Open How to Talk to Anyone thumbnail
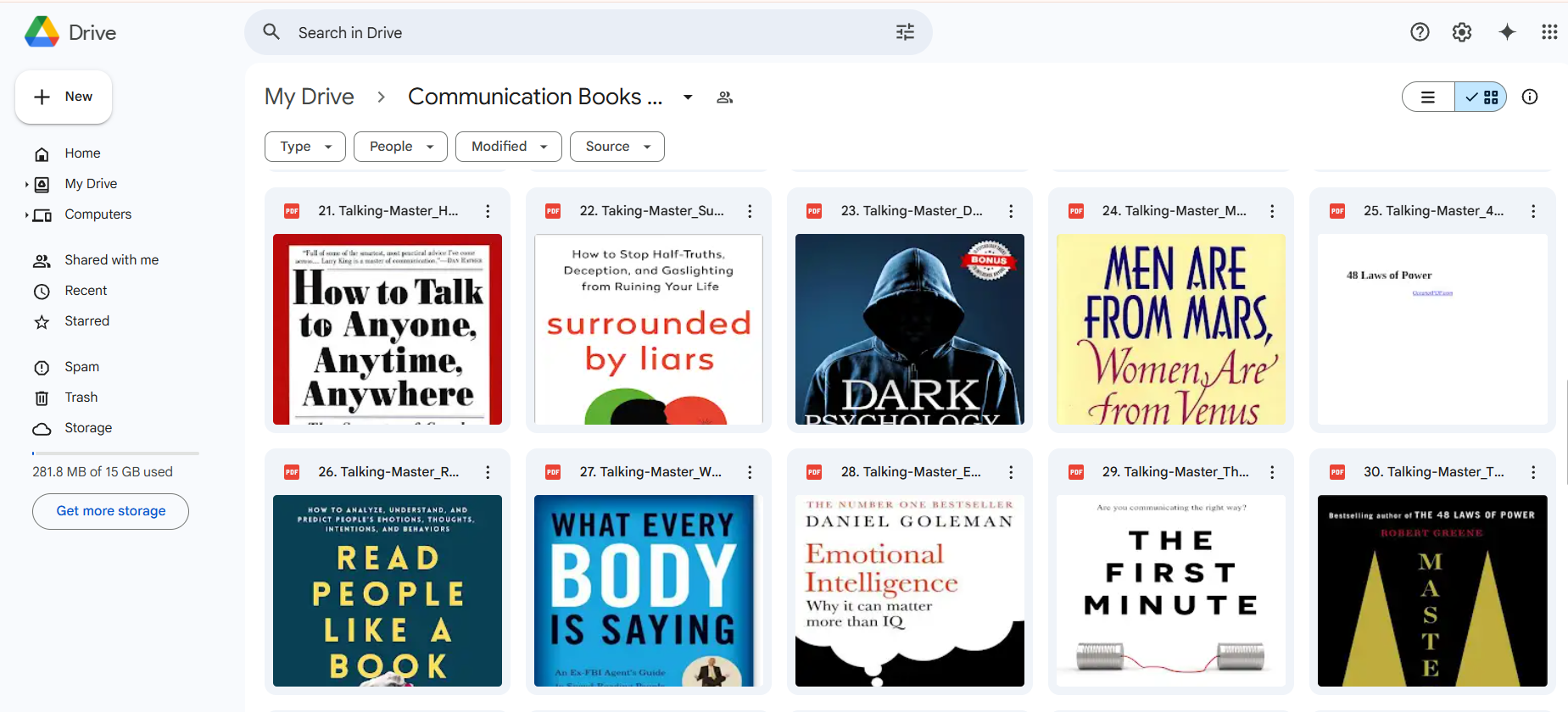The height and width of the screenshot is (712, 1568). 388,330
